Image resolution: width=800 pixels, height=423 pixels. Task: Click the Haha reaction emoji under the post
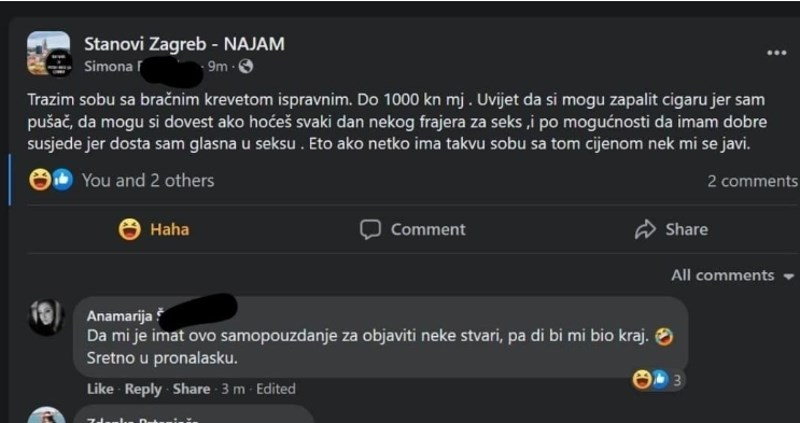40,181
